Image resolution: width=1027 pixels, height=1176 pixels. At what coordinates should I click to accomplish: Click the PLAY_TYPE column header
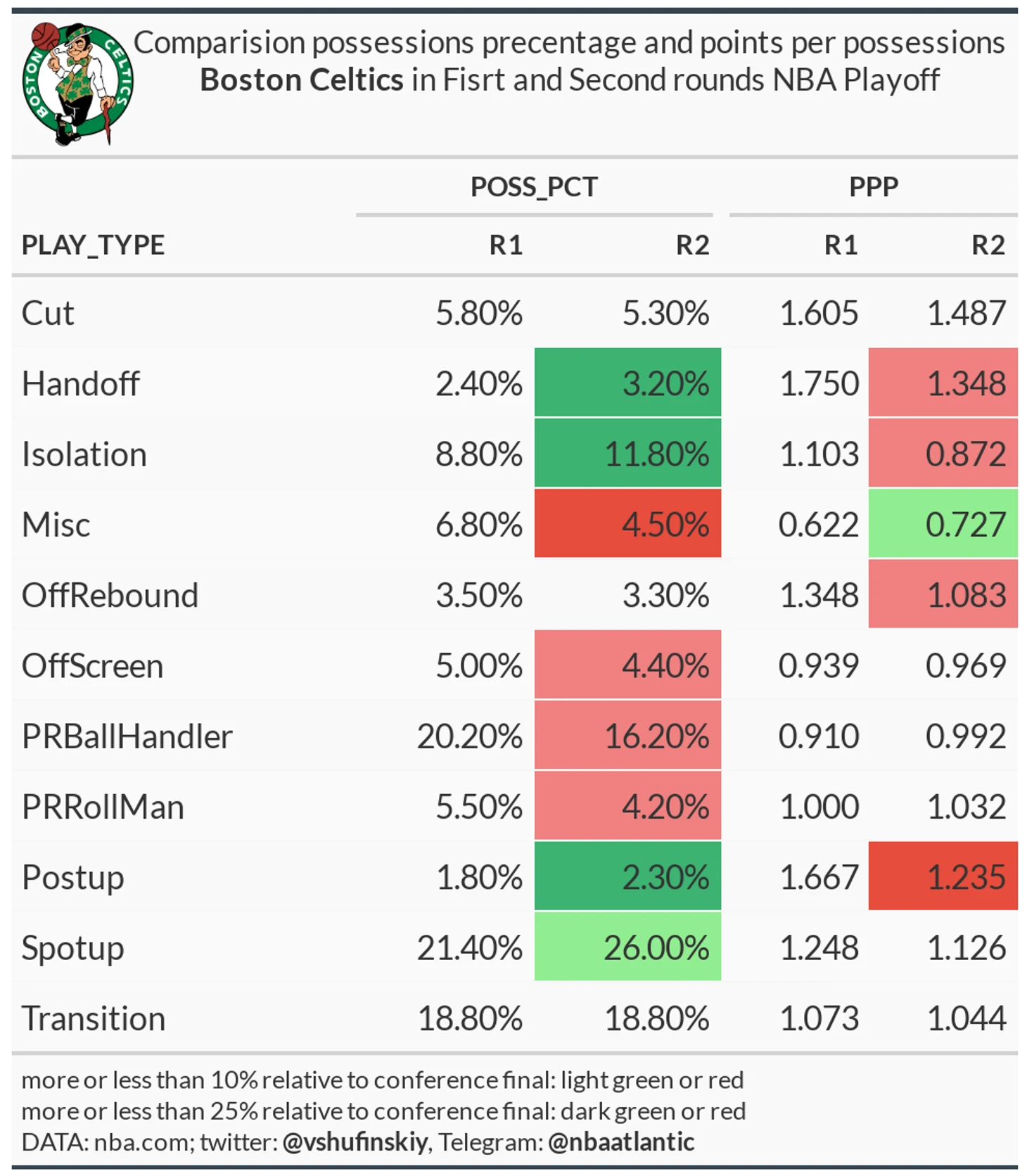pos(93,245)
